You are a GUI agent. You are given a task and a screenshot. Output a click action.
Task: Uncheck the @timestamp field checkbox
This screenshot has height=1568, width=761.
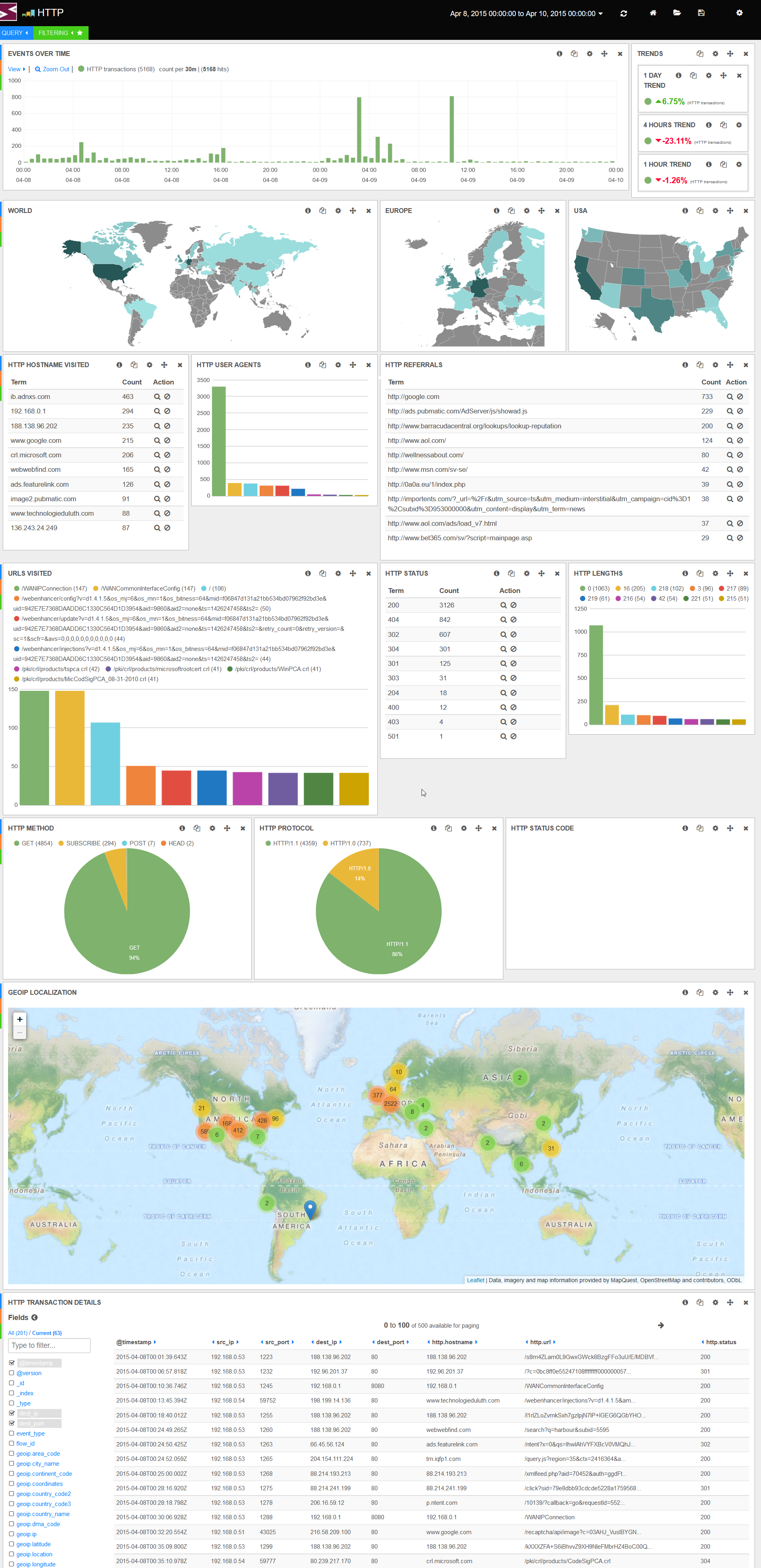coord(12,1363)
